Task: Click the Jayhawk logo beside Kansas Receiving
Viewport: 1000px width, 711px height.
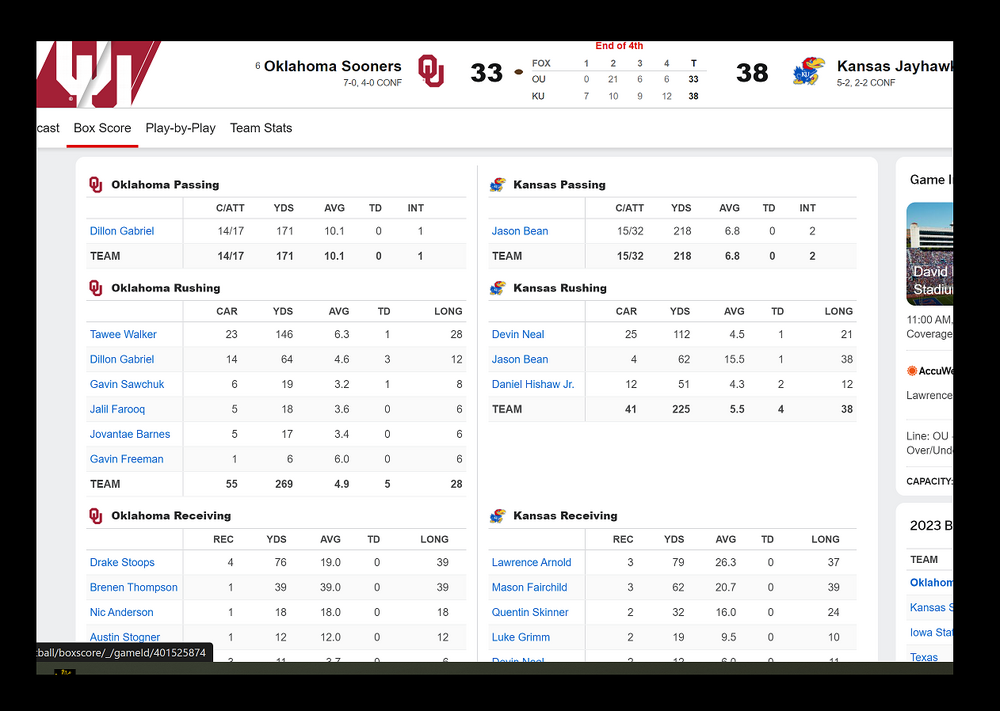Action: pos(497,516)
